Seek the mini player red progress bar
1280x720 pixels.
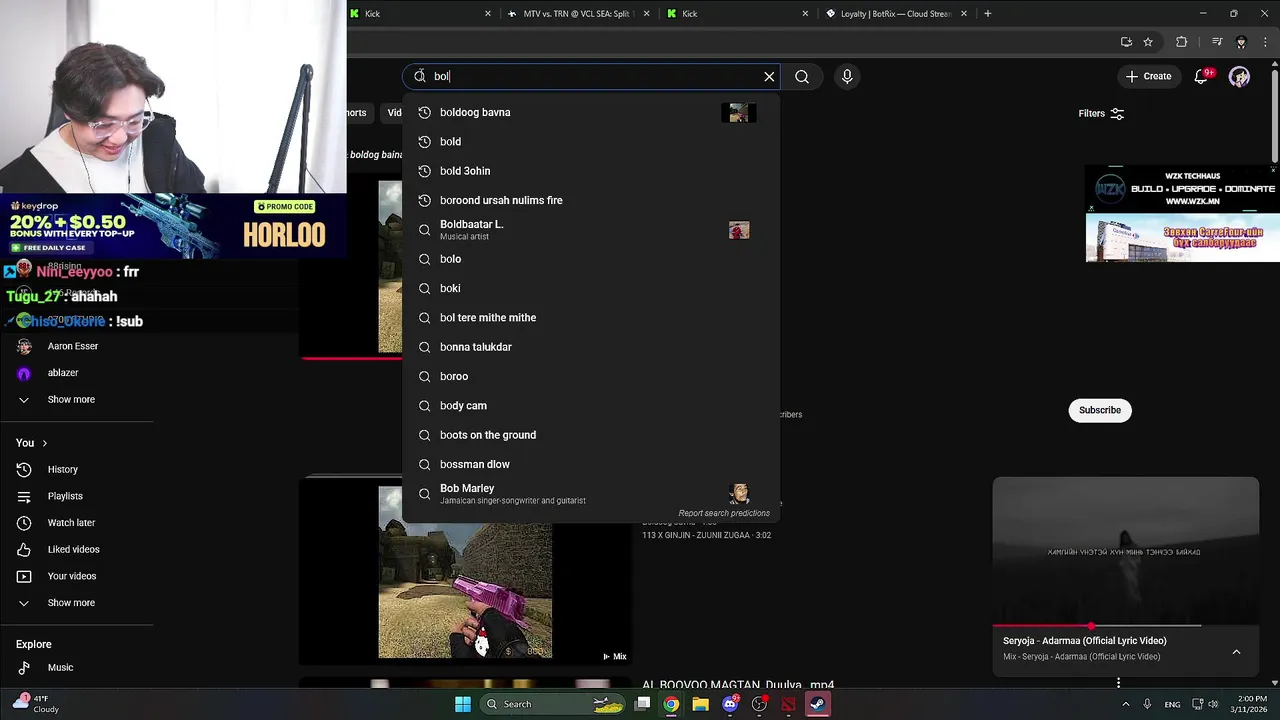pyautogui.click(x=1097, y=626)
